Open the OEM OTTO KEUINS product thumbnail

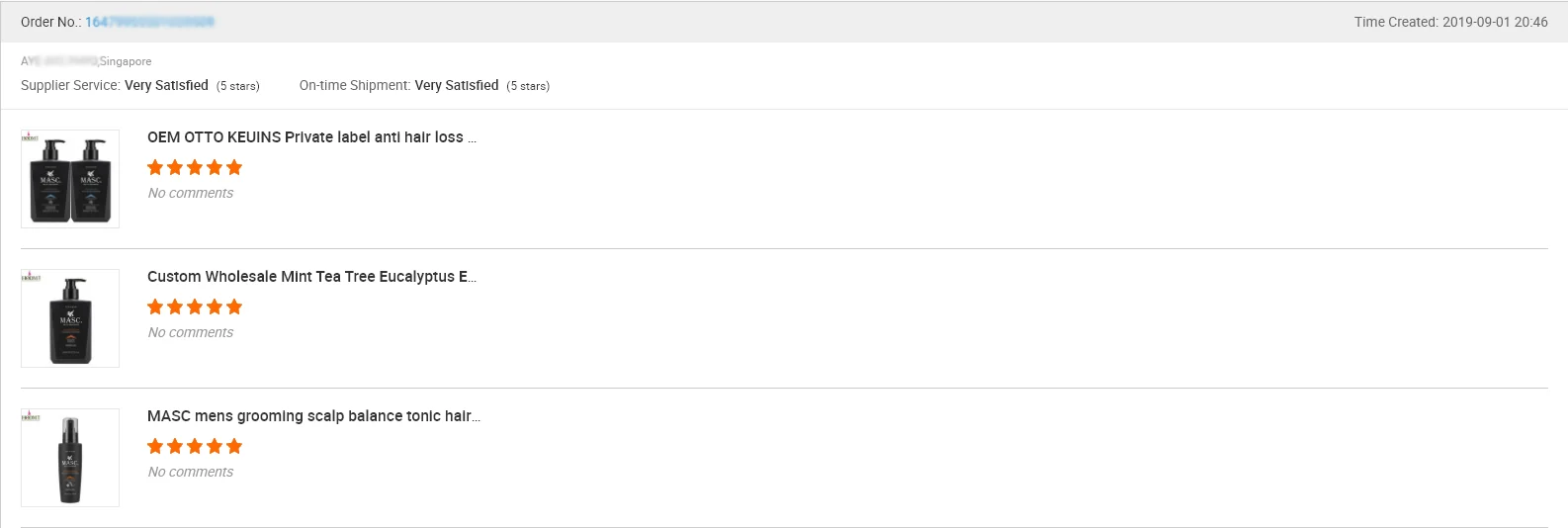70,179
